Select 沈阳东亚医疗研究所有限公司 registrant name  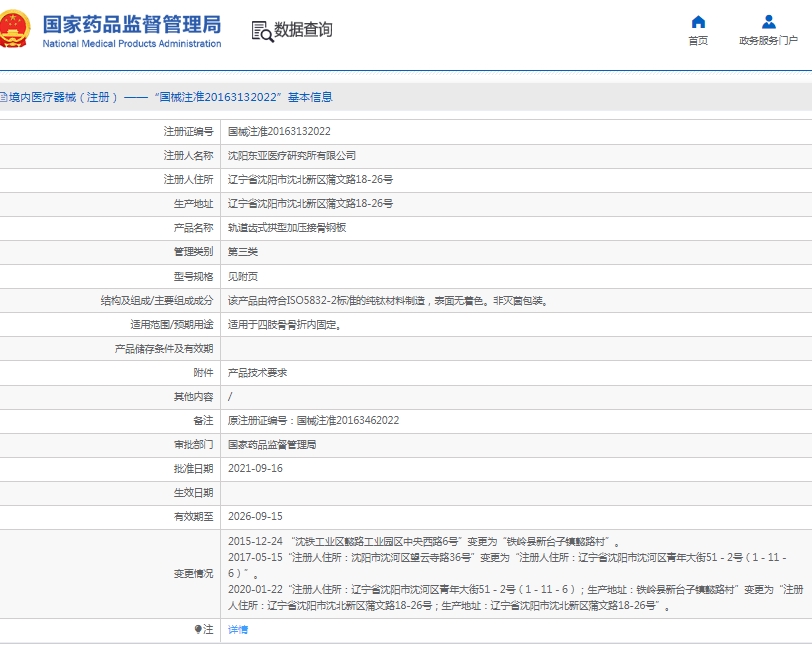(292, 155)
